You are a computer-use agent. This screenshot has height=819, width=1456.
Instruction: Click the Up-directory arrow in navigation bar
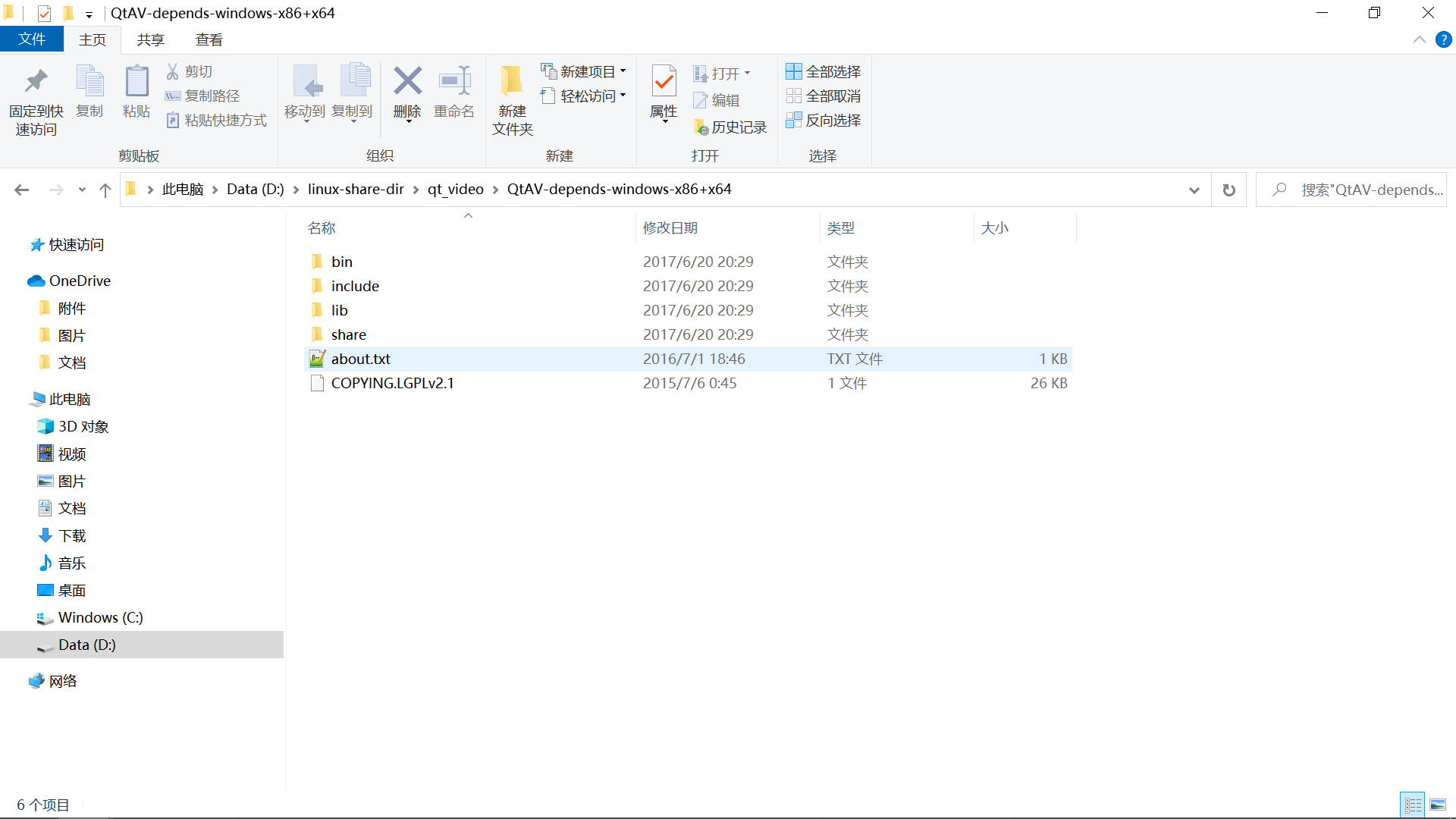pos(105,190)
